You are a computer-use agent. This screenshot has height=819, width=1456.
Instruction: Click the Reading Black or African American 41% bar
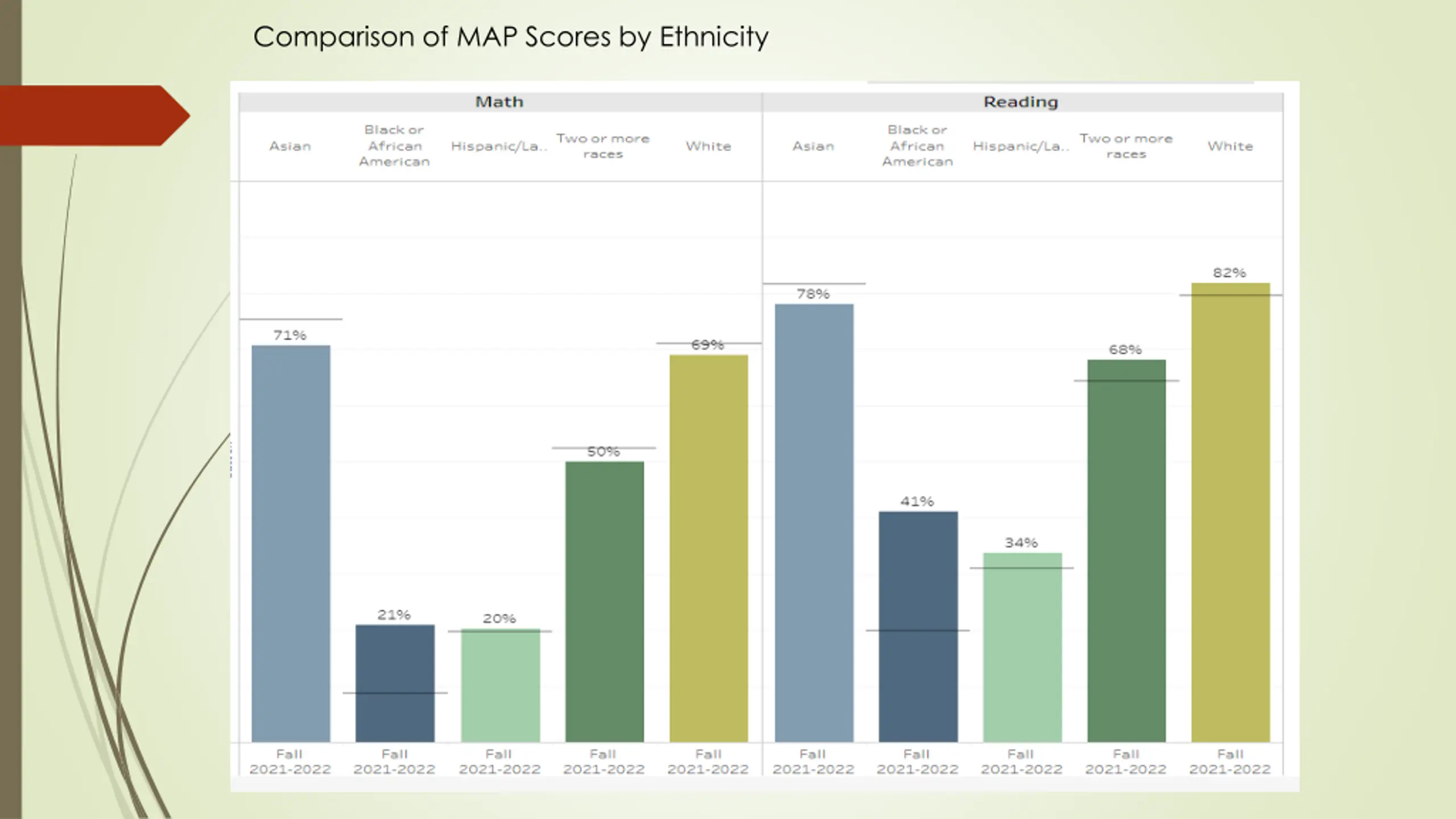tap(918, 626)
